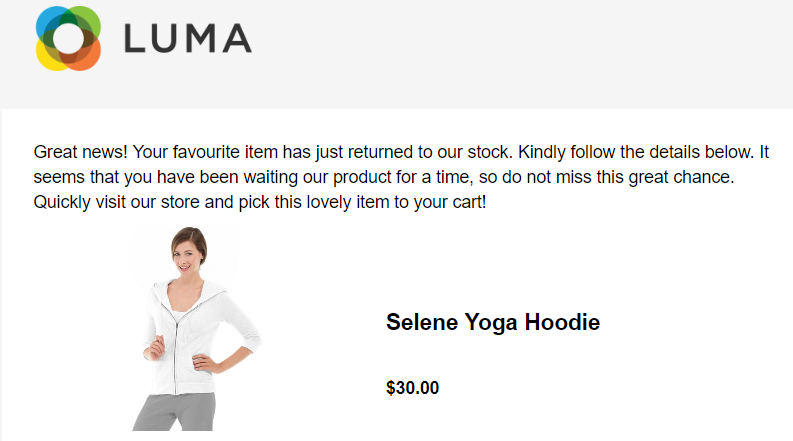Open the Selene Yoga Hoodie product title
Image resolution: width=793 pixels, height=441 pixels.
[x=493, y=323]
